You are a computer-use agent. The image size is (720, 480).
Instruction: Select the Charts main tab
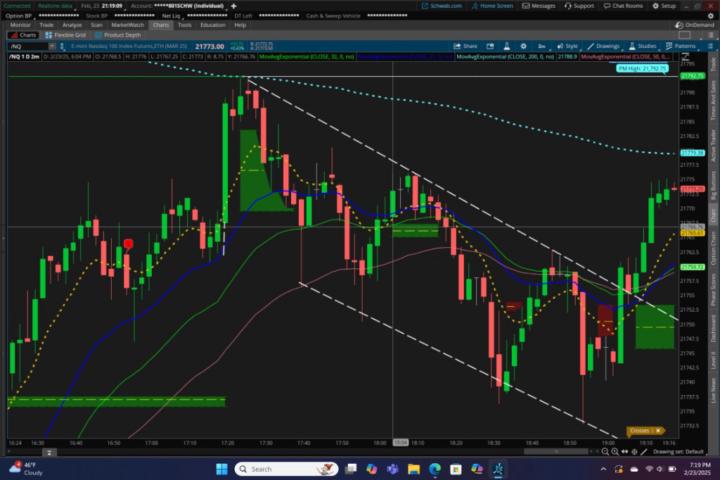click(161, 25)
